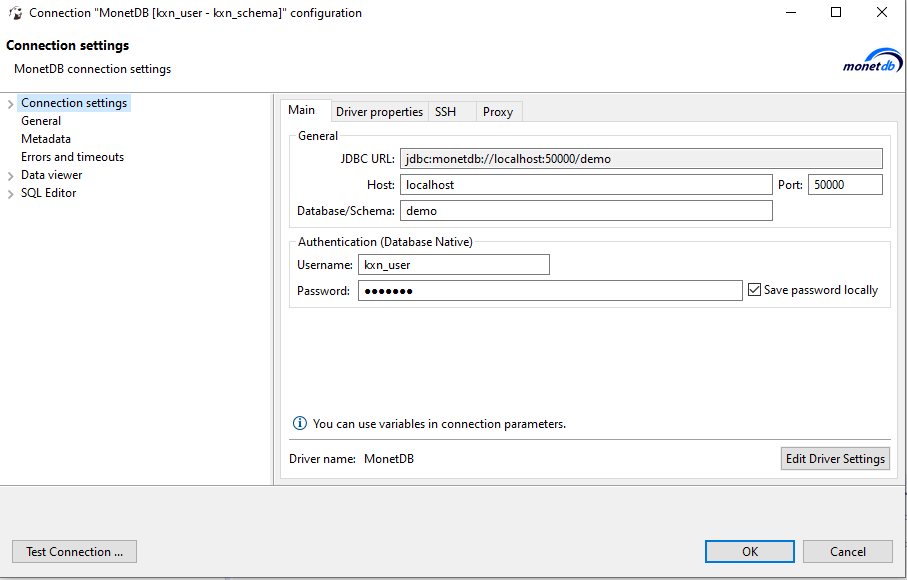This screenshot has height=580, width=907.
Task: Click 'Authentication (Database Native)' group label
Action: coord(385,242)
